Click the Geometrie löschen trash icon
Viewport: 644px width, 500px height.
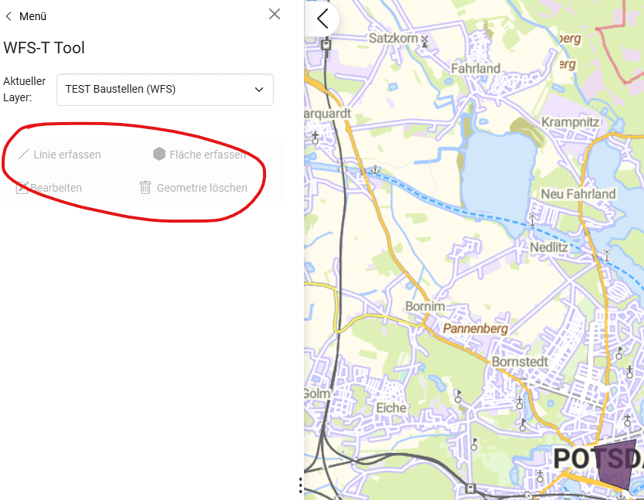[146, 187]
